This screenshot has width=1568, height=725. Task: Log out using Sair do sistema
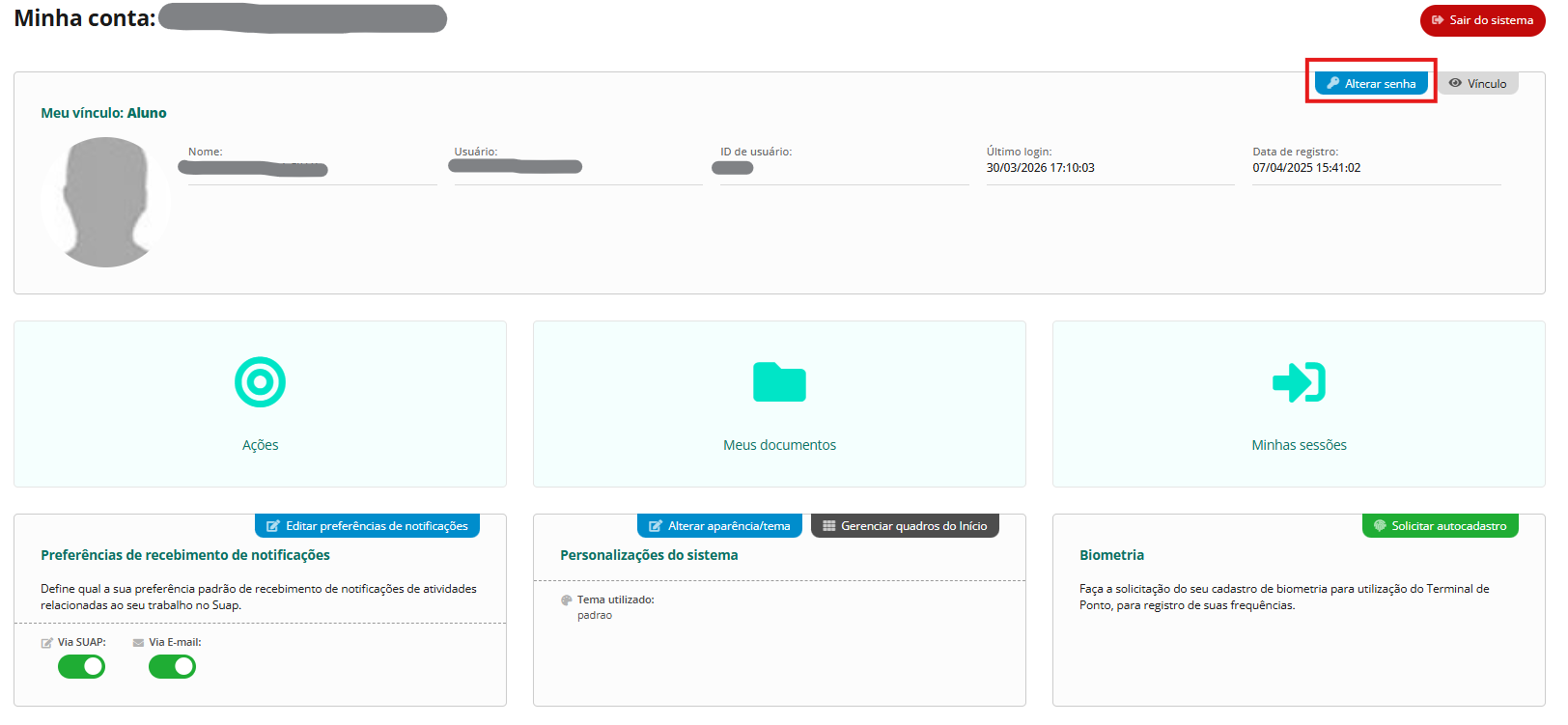pyautogui.click(x=1482, y=20)
